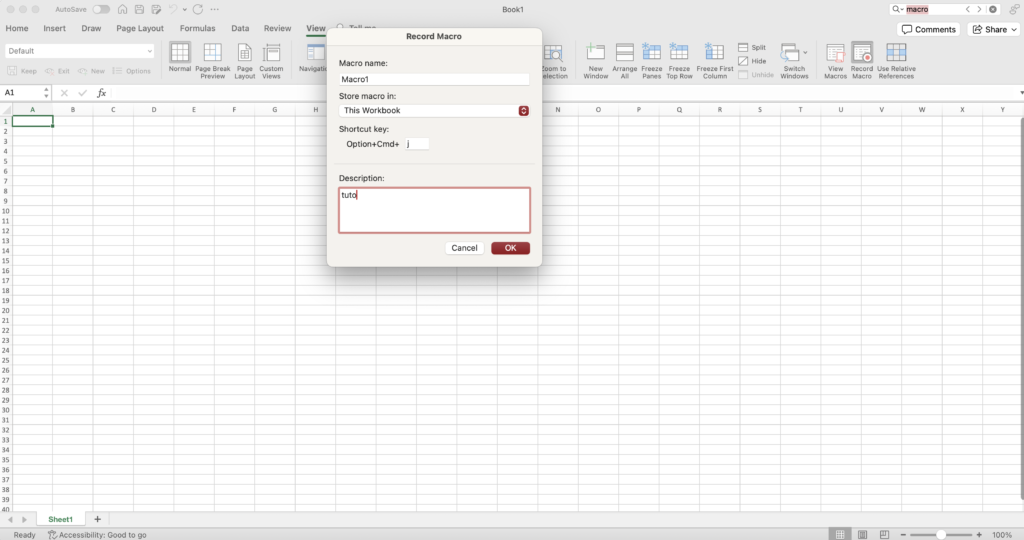
Task: Click zoom out minus button
Action: click(903, 534)
